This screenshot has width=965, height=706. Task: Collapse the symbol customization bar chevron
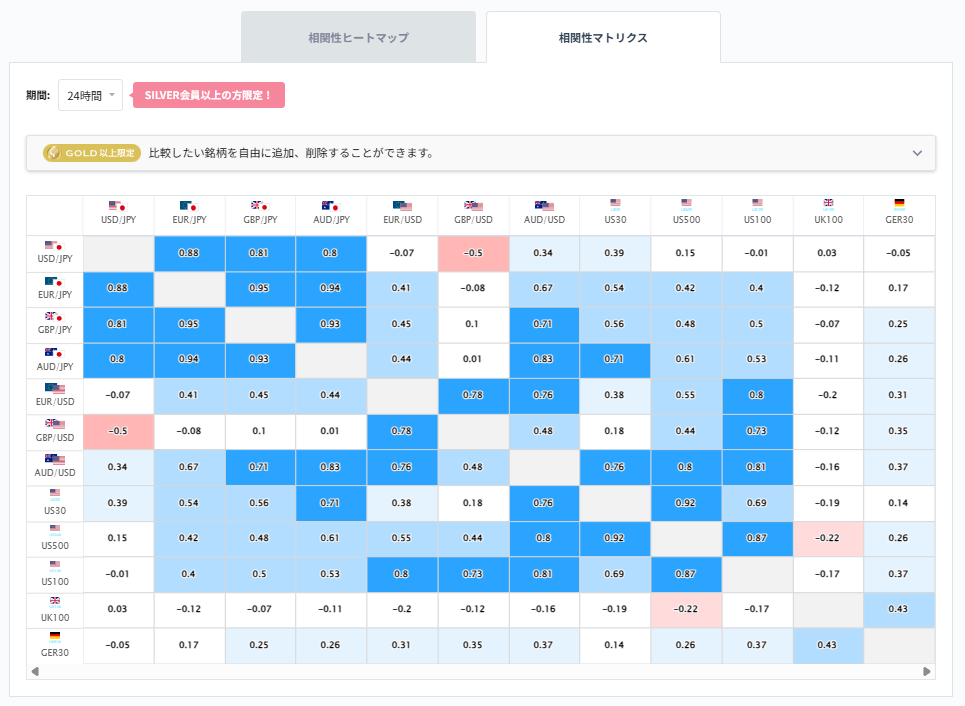pyautogui.click(x=917, y=153)
